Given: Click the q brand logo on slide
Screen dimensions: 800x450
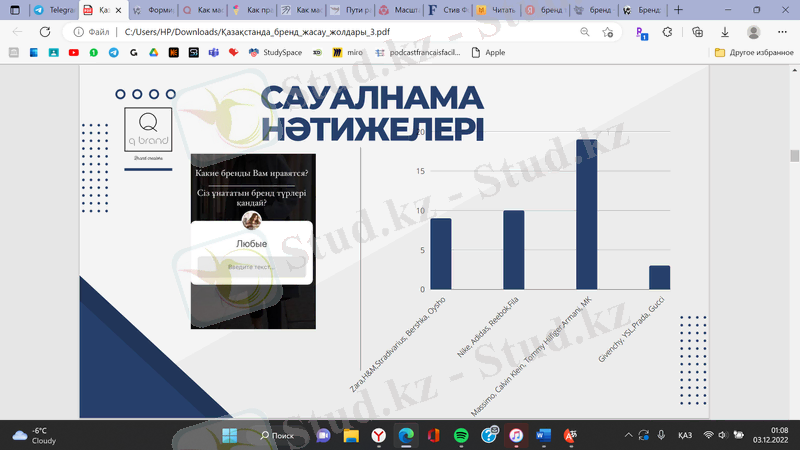Looking at the screenshot, I should (x=148, y=130).
